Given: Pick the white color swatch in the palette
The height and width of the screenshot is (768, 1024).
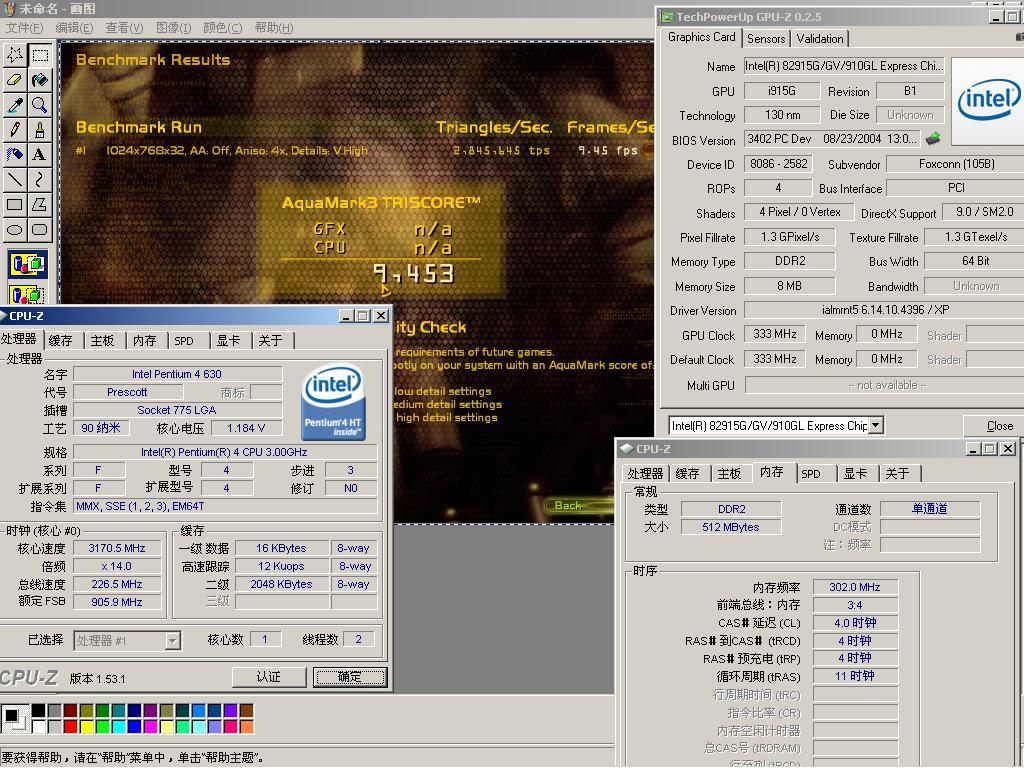Looking at the screenshot, I should 39,726.
